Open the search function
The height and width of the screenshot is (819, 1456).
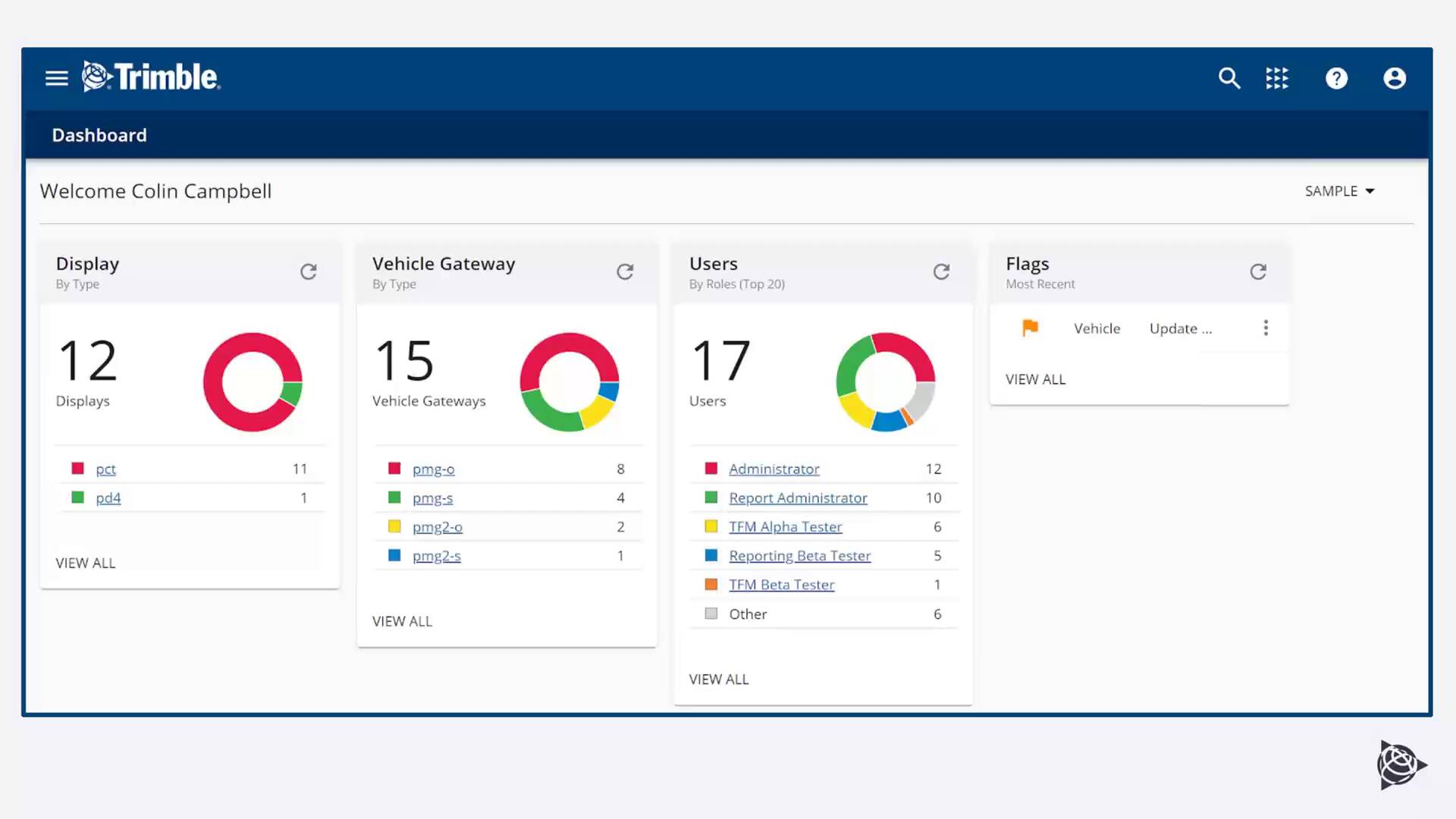(x=1229, y=78)
